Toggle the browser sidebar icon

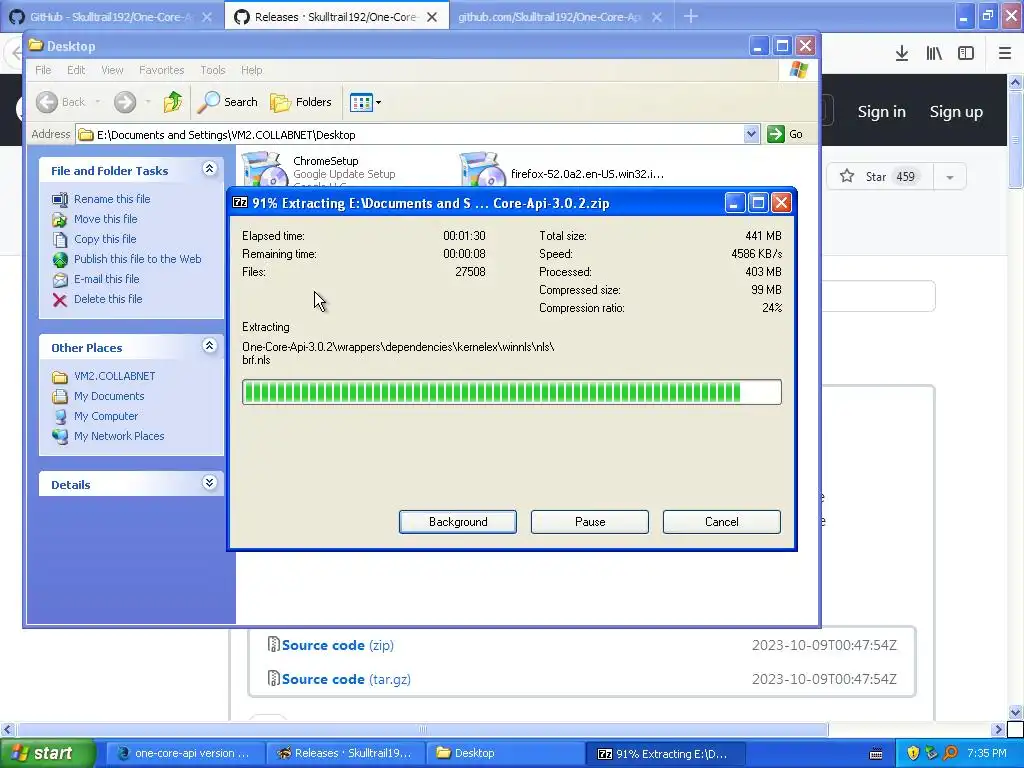(x=966, y=54)
